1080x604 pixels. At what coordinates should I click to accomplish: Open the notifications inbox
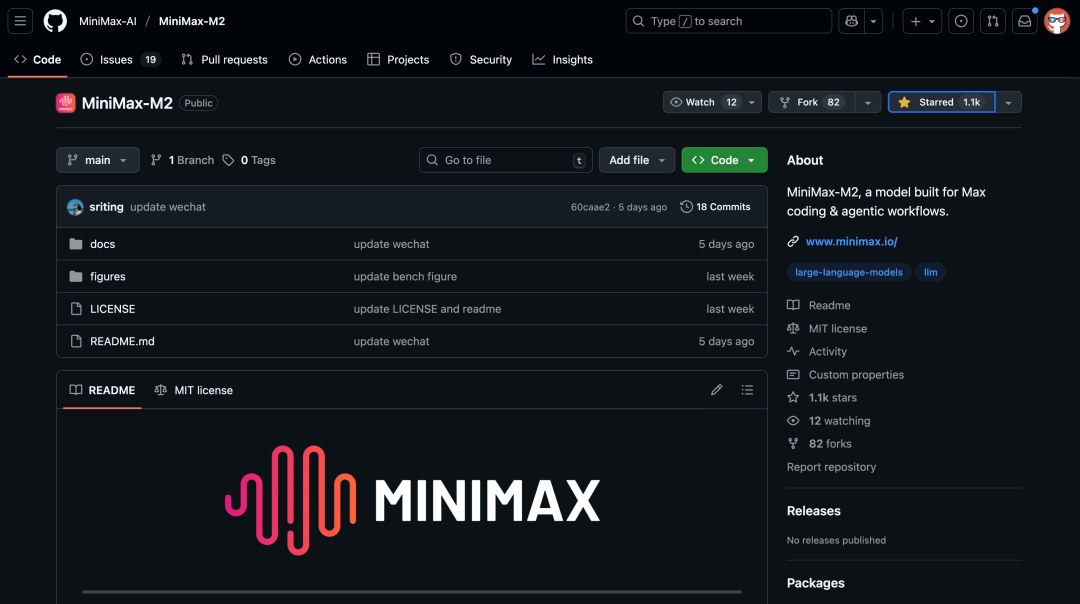[x=1024, y=21]
